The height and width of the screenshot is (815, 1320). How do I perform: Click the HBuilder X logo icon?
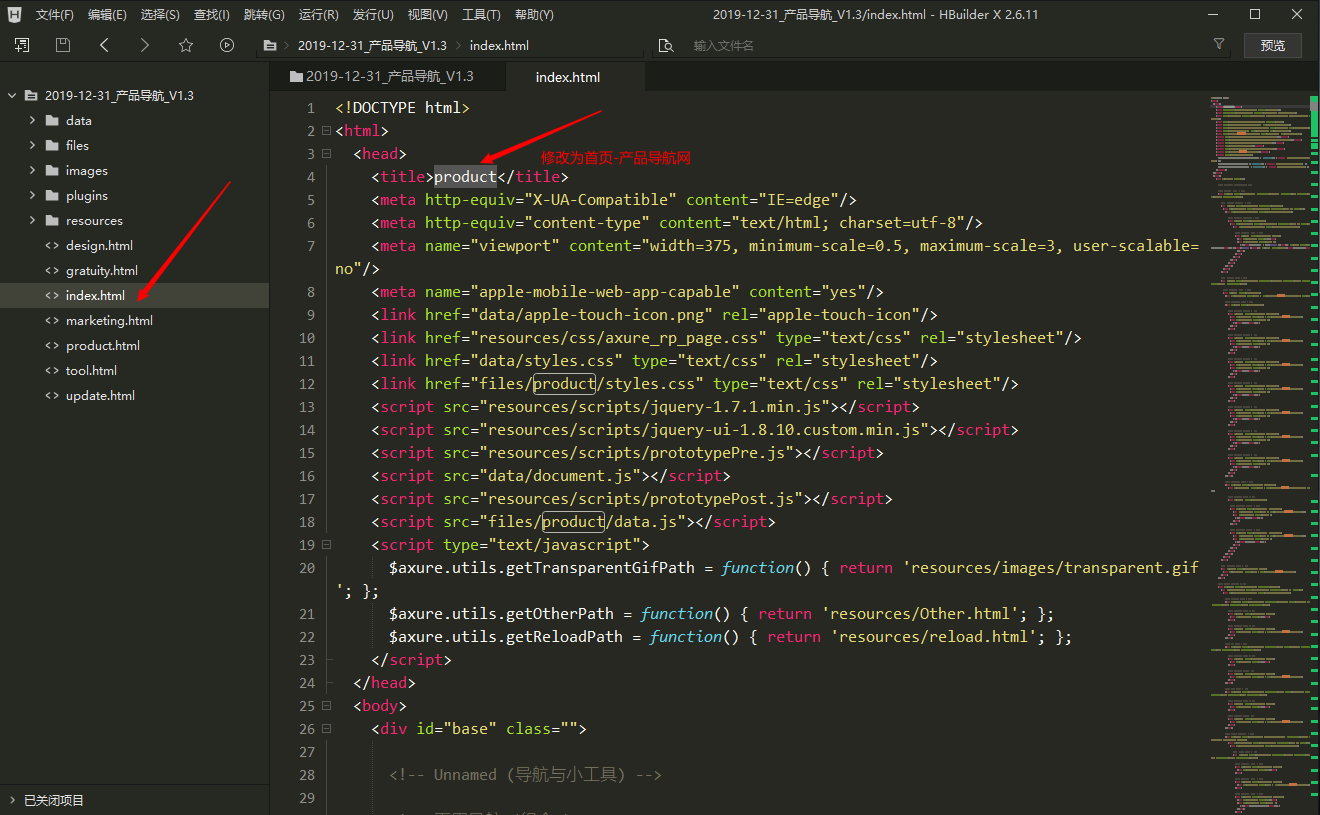14,14
